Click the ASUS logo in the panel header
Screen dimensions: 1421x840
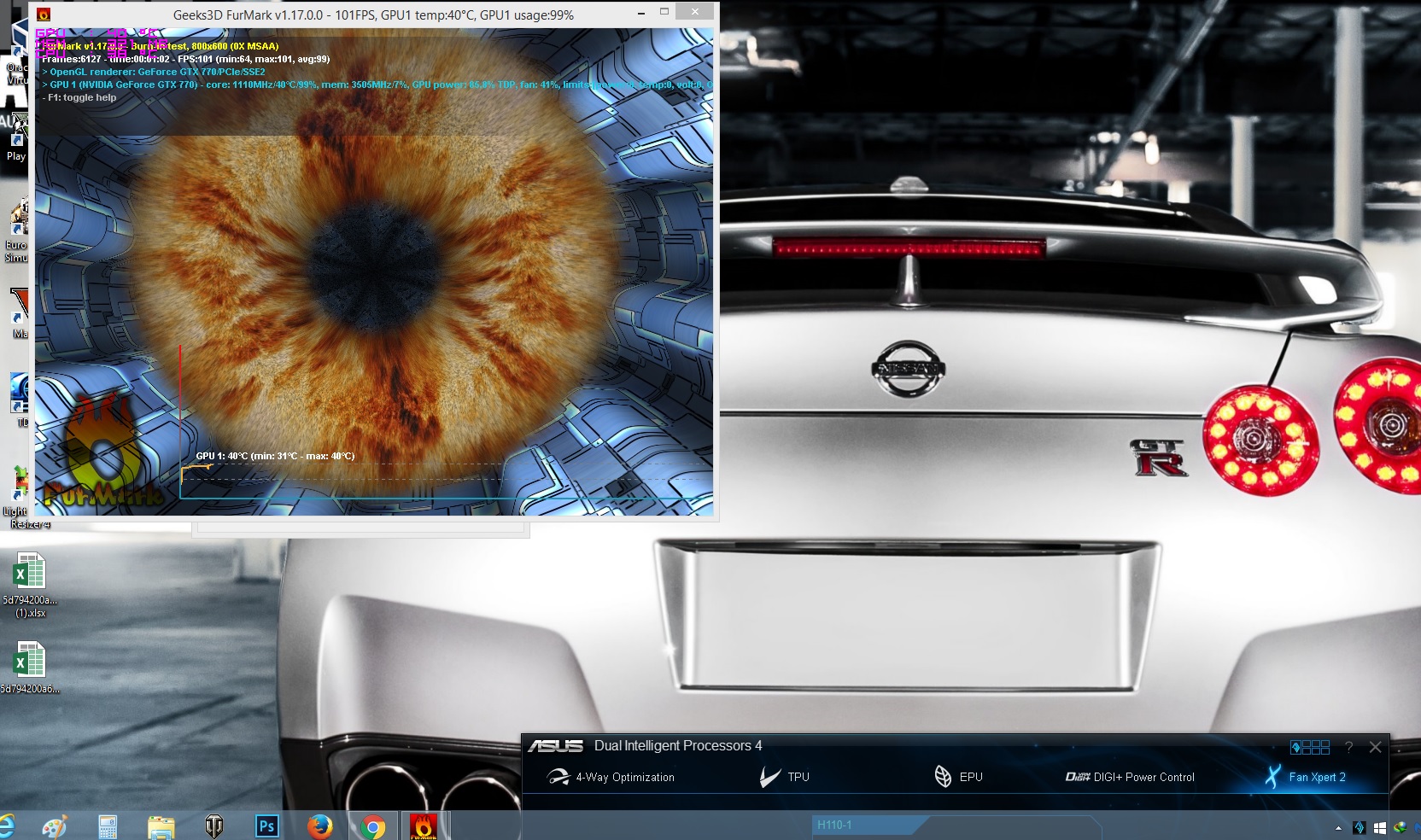tap(555, 746)
